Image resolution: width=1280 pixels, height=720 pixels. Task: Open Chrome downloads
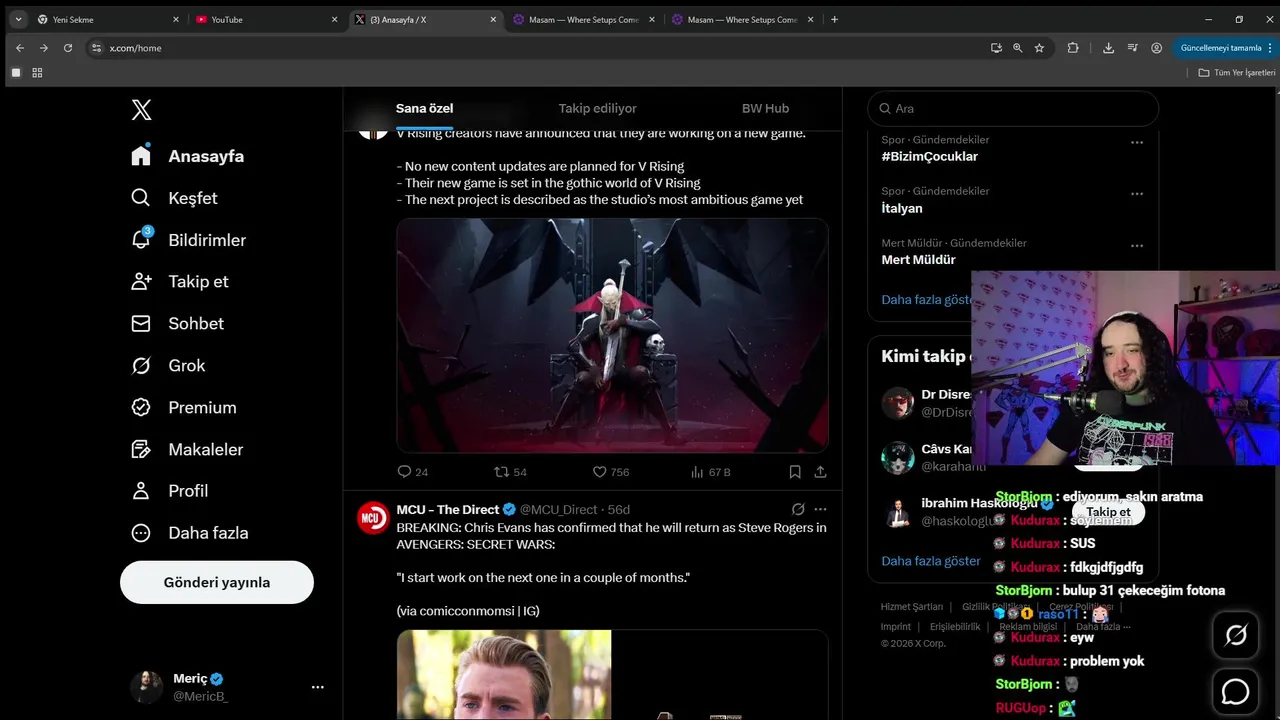click(1109, 48)
